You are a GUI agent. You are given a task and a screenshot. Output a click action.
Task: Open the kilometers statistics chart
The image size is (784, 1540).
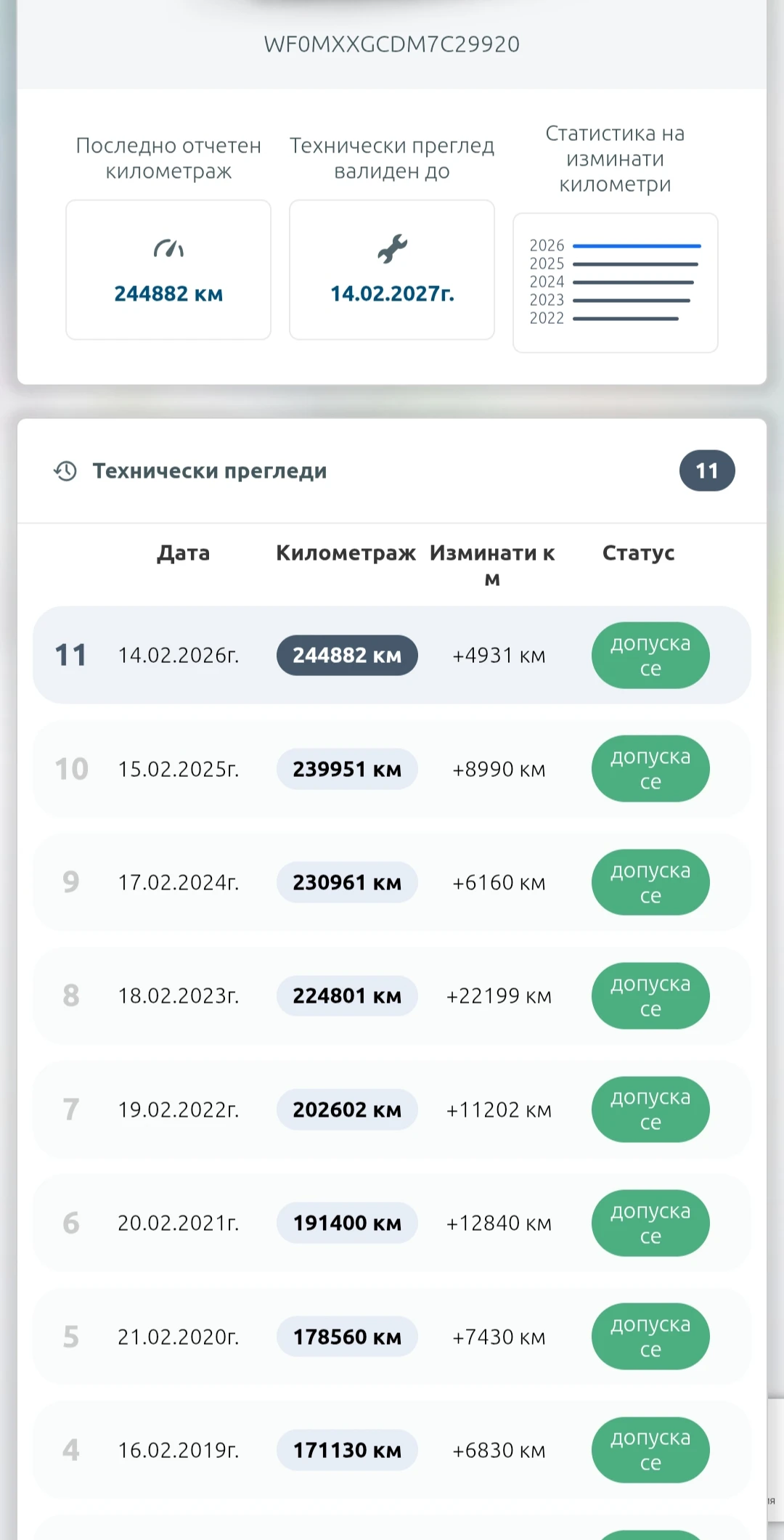tap(615, 282)
